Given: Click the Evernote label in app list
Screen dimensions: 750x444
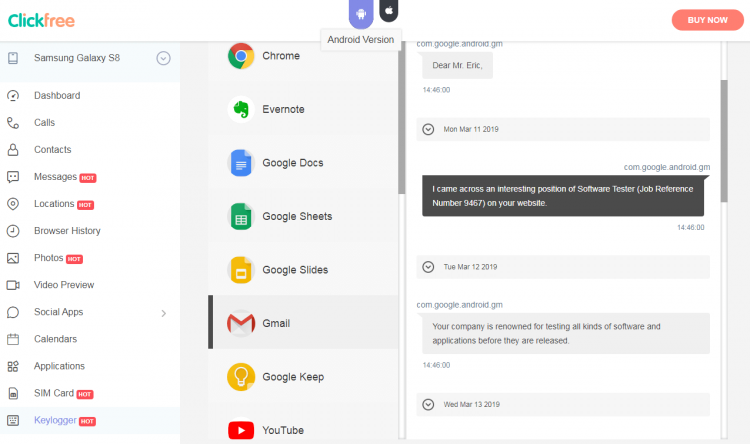Looking at the screenshot, I should point(283,110).
